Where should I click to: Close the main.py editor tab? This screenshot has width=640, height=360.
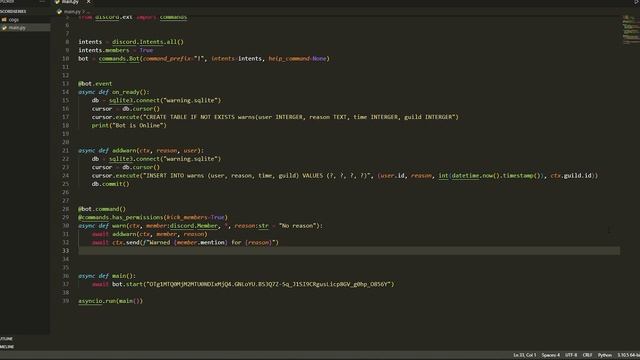(89, 2)
